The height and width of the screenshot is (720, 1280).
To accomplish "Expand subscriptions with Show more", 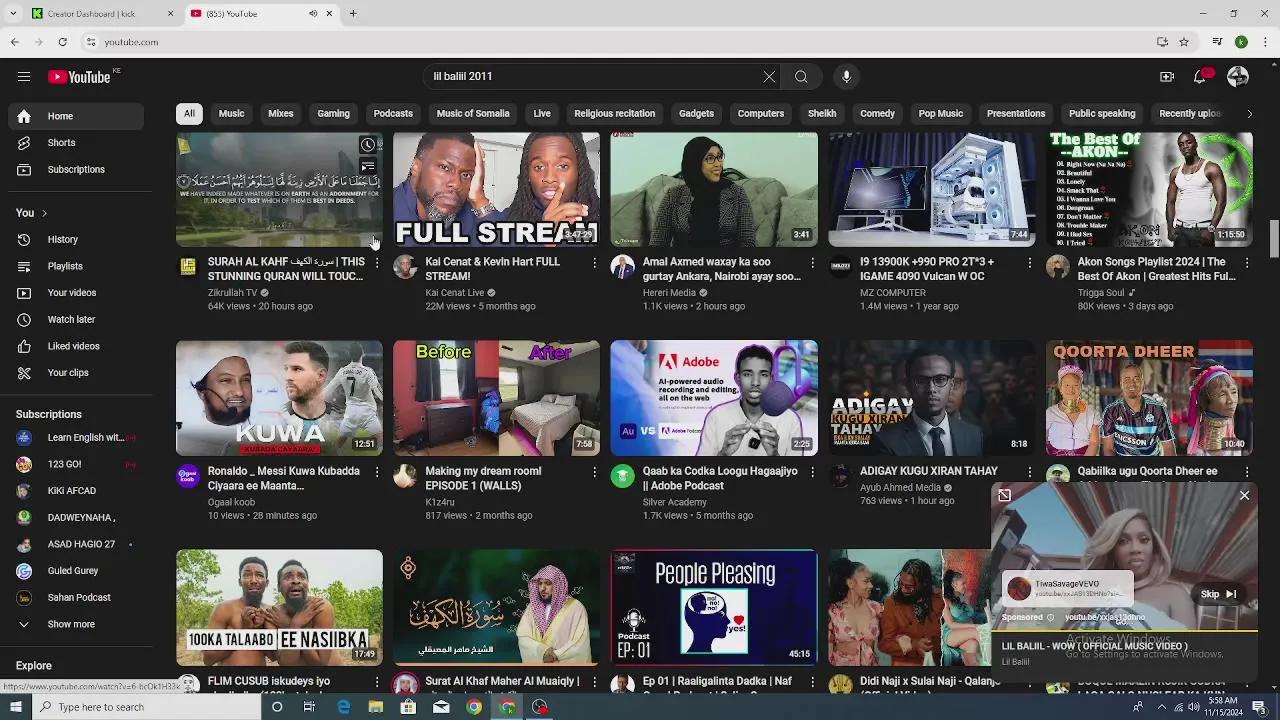I will point(76,624).
